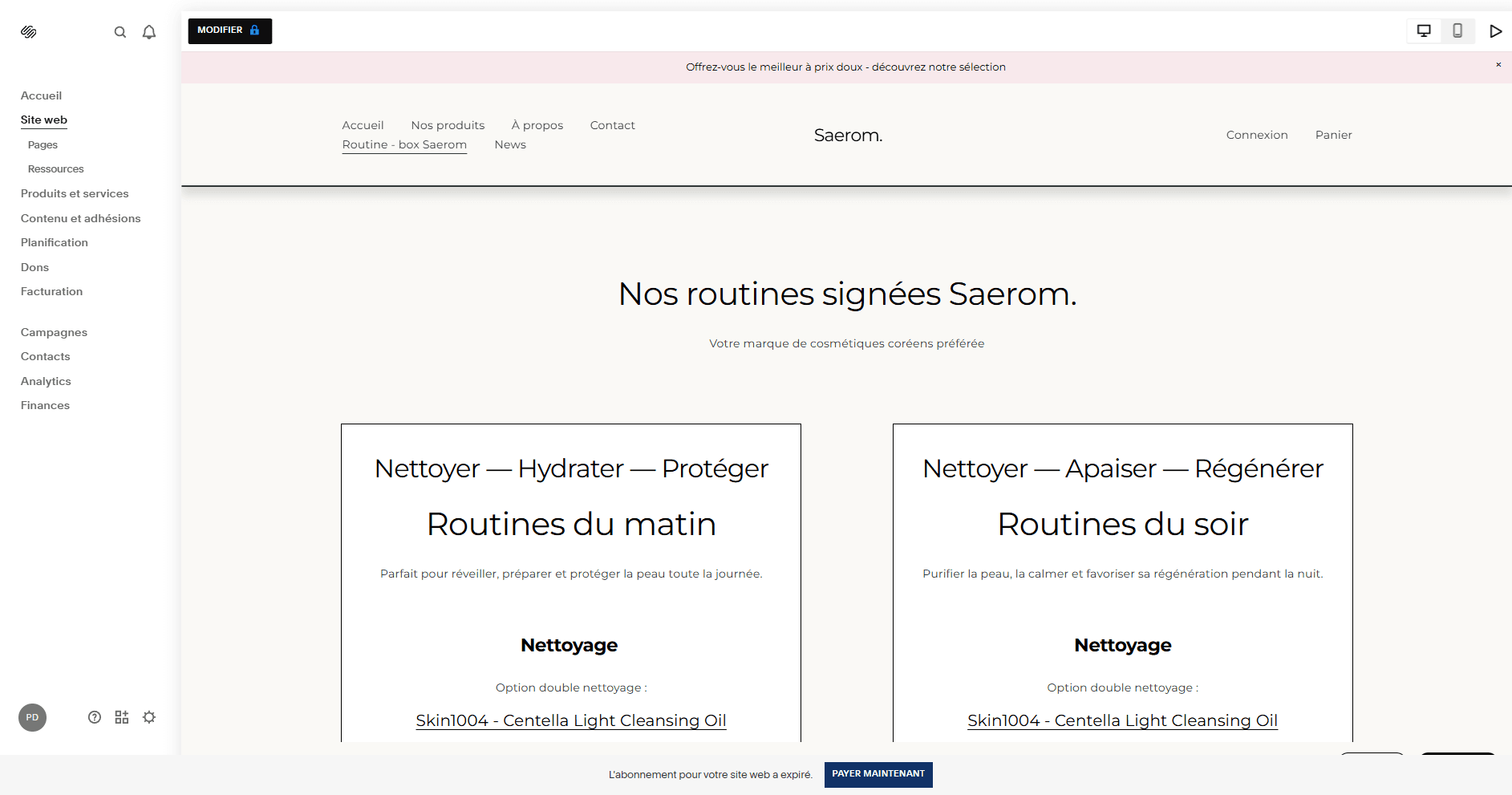
Task: Click Panier link in header
Action: point(1333,135)
